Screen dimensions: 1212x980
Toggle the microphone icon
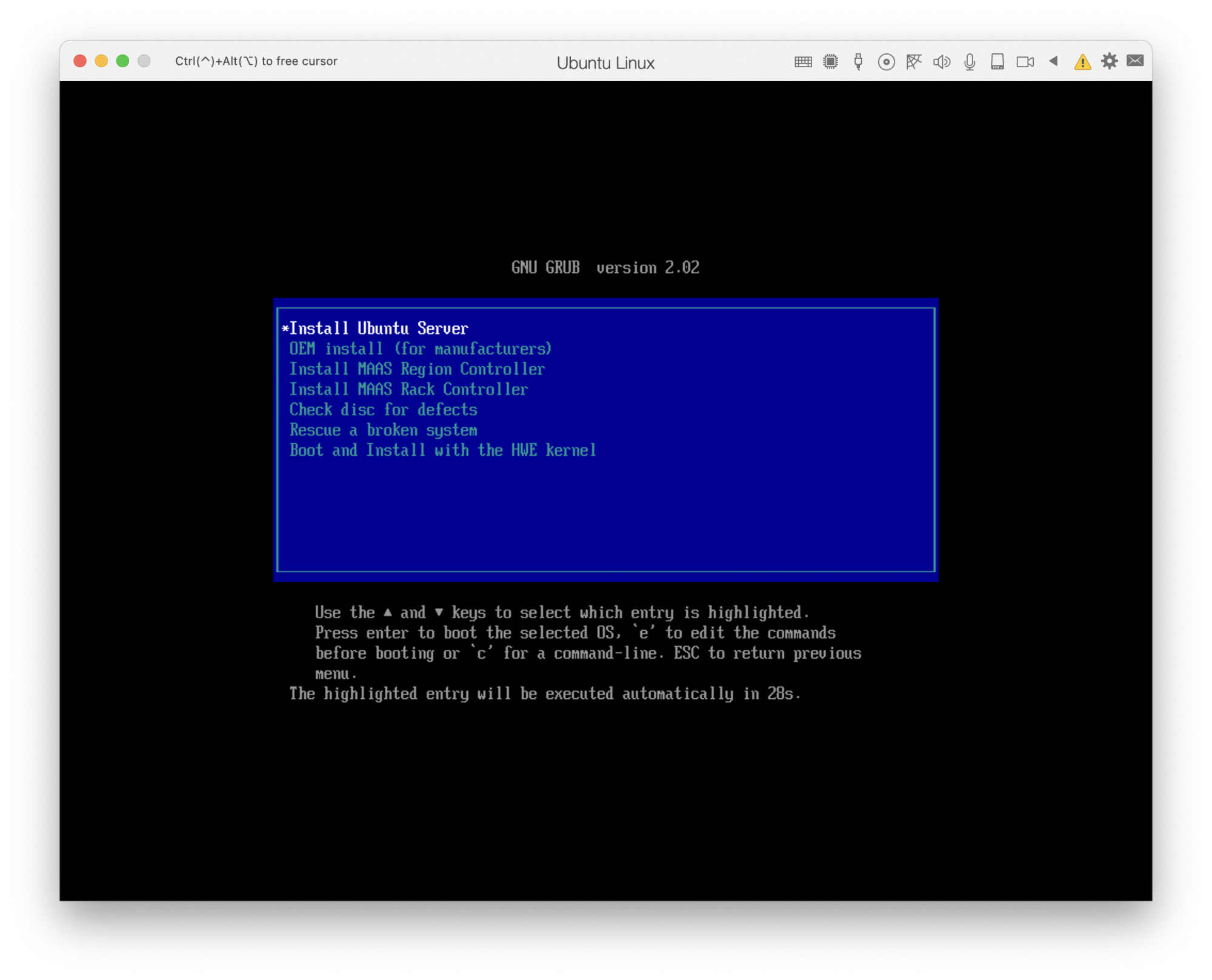[x=970, y=62]
